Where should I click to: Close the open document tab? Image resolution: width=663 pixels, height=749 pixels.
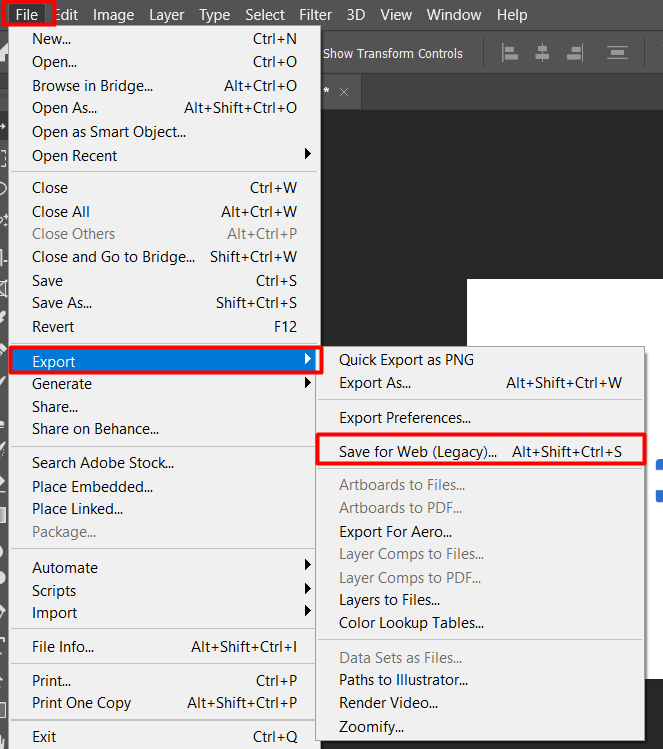point(344,92)
